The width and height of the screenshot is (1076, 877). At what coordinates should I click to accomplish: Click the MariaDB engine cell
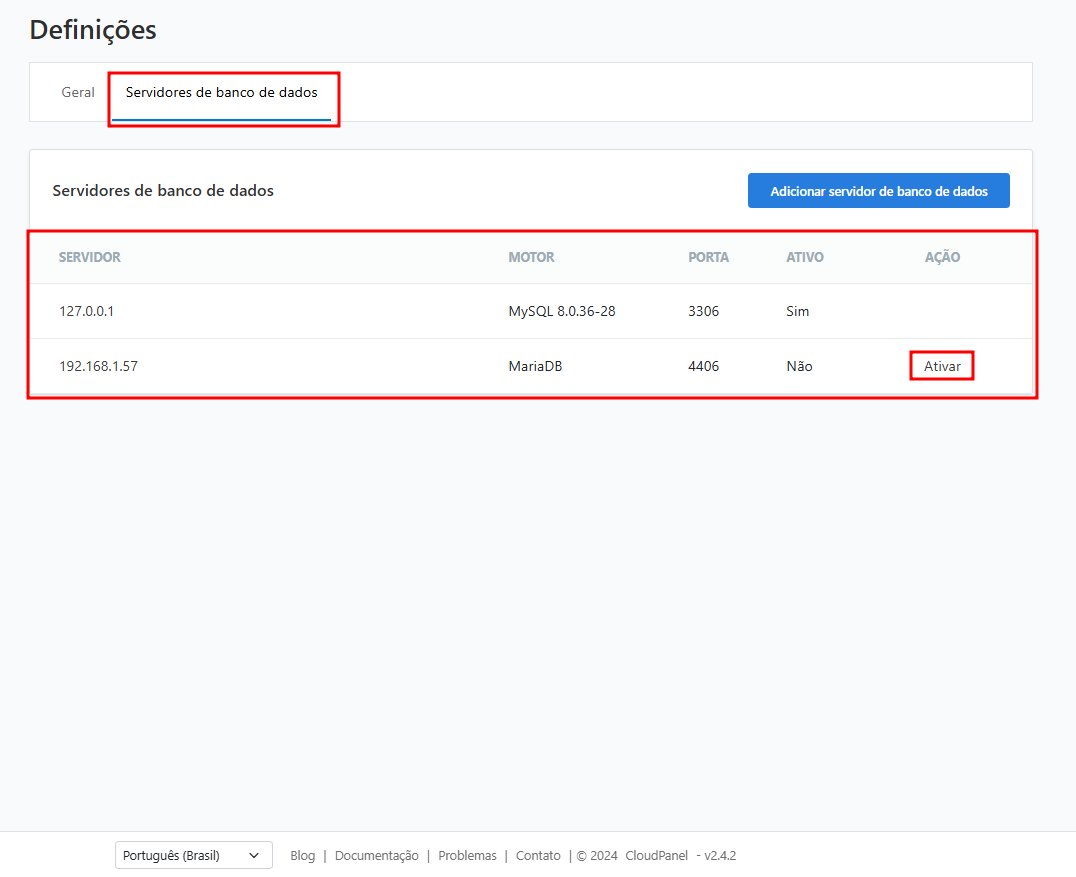coord(535,366)
